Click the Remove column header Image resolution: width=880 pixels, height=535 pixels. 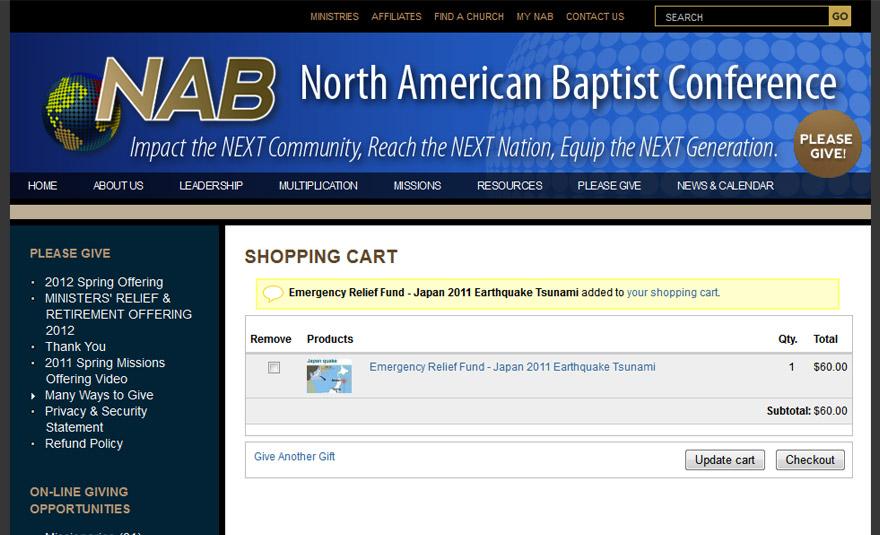[x=271, y=339]
